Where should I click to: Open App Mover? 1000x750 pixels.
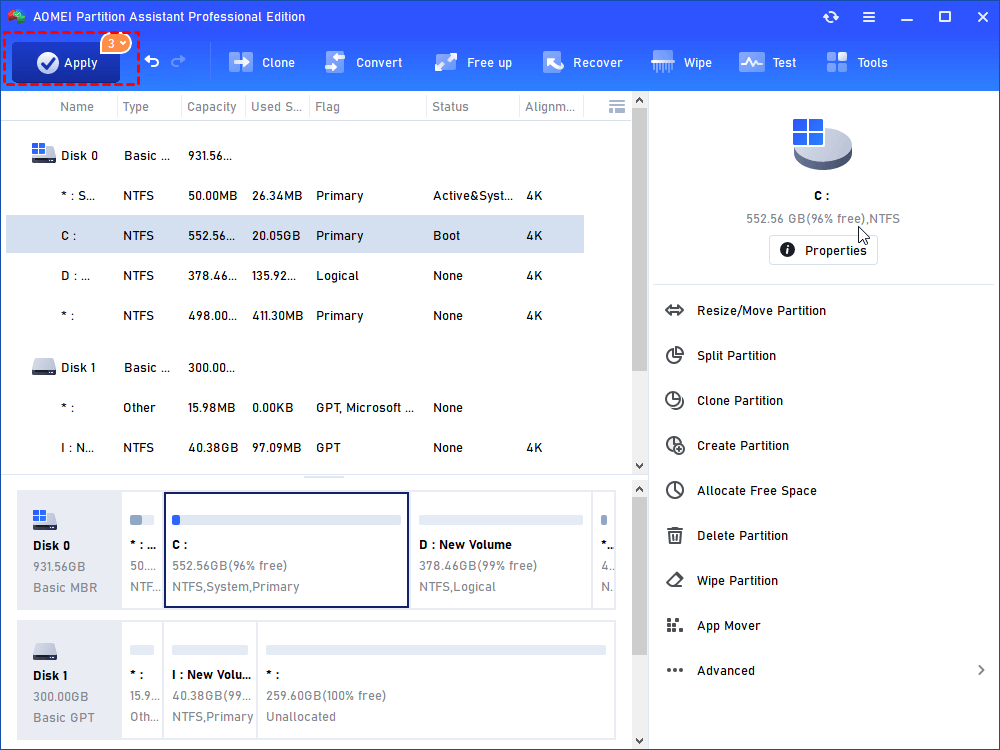pyautogui.click(x=728, y=626)
